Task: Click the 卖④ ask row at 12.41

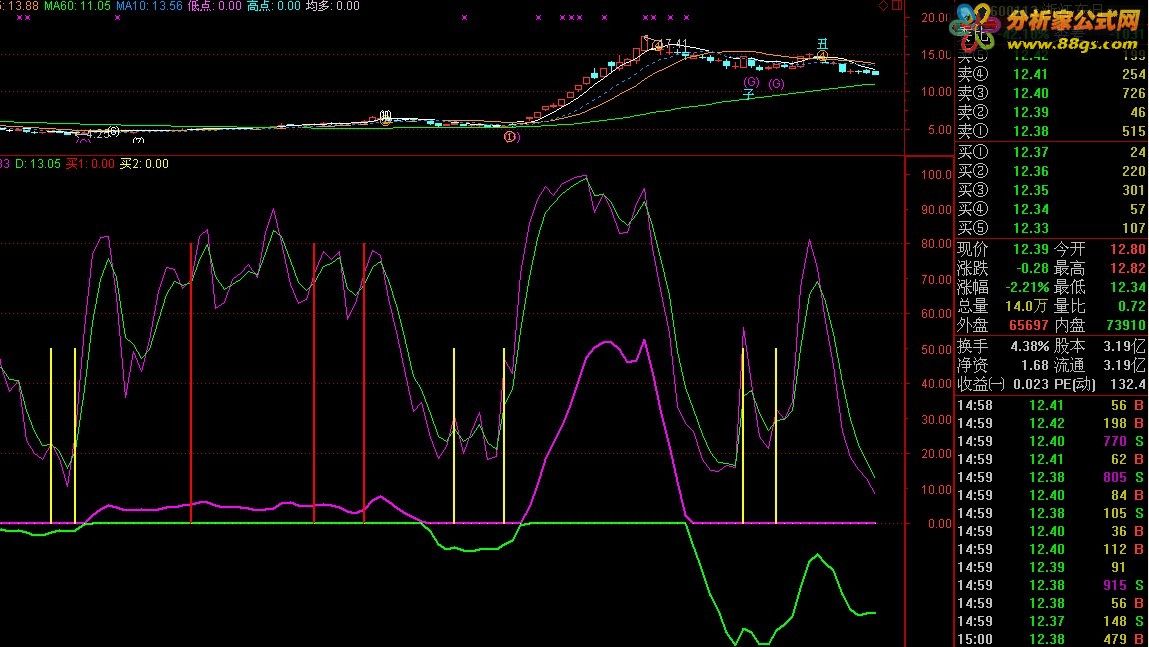Action: 1052,74
